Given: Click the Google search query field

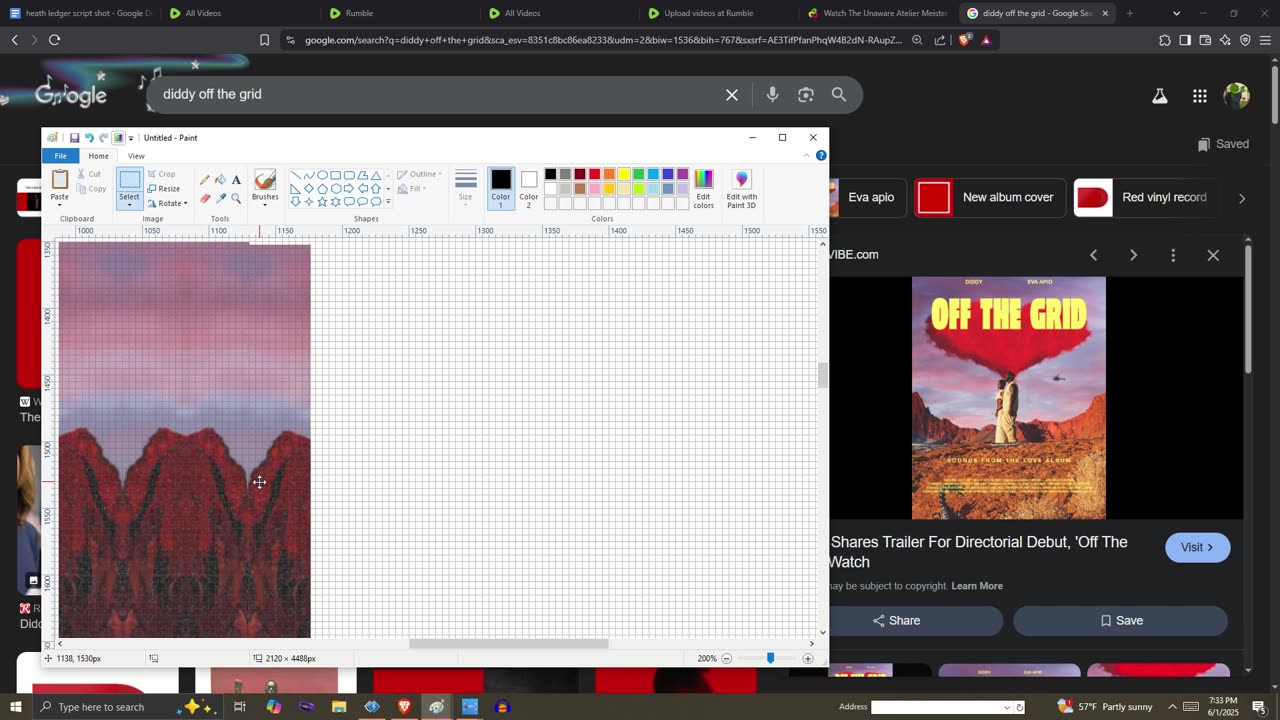Looking at the screenshot, I should point(438,94).
